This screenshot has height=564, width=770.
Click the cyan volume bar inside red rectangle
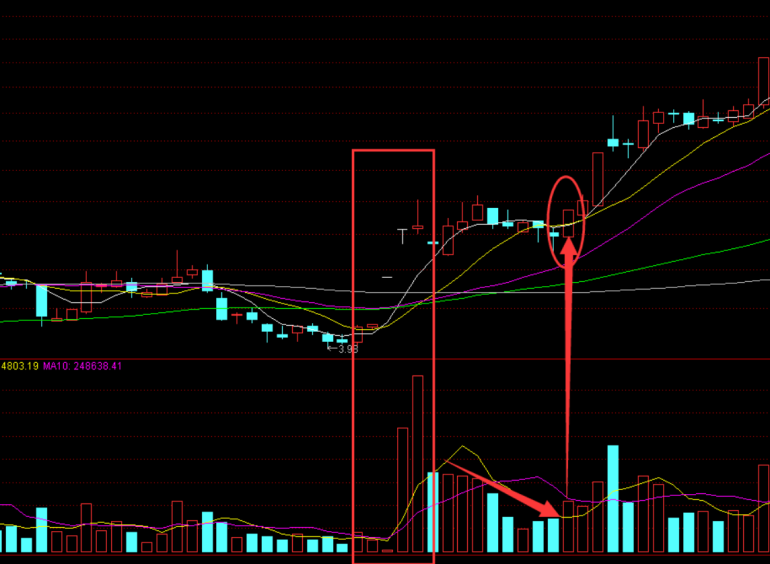tap(432, 511)
